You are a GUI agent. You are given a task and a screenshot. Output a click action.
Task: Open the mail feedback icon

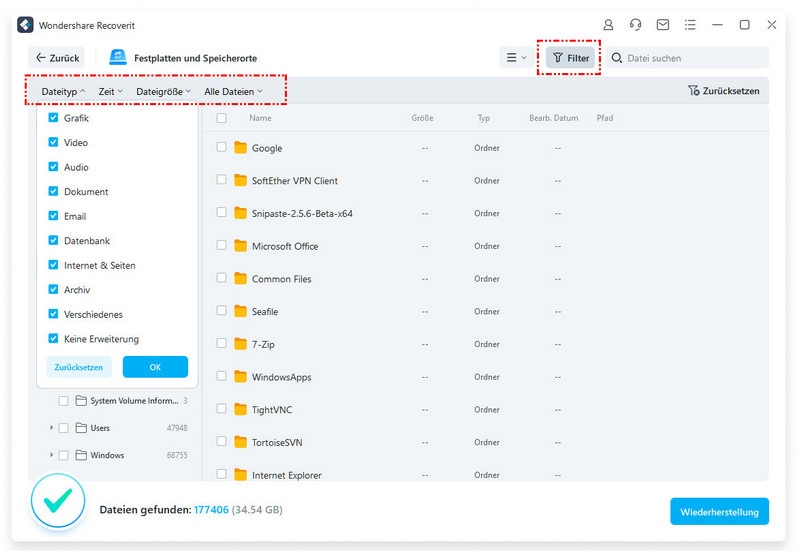663,24
